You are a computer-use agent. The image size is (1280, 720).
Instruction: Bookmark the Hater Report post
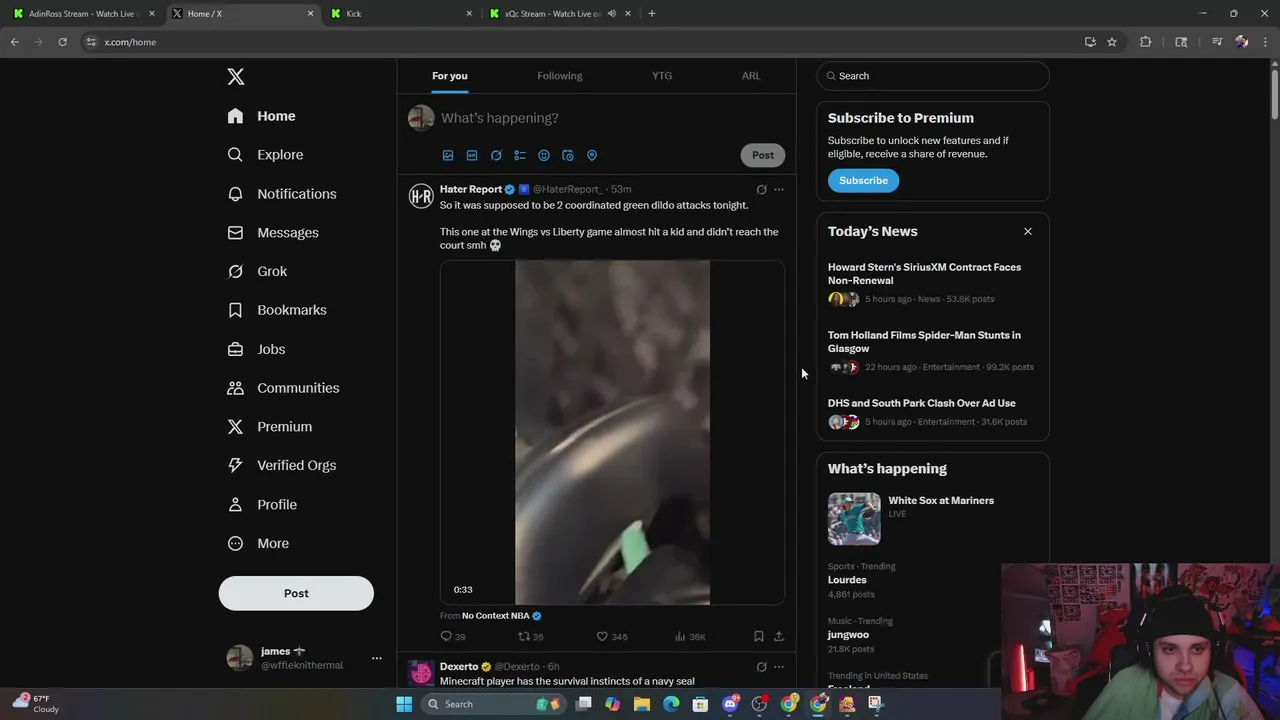759,636
